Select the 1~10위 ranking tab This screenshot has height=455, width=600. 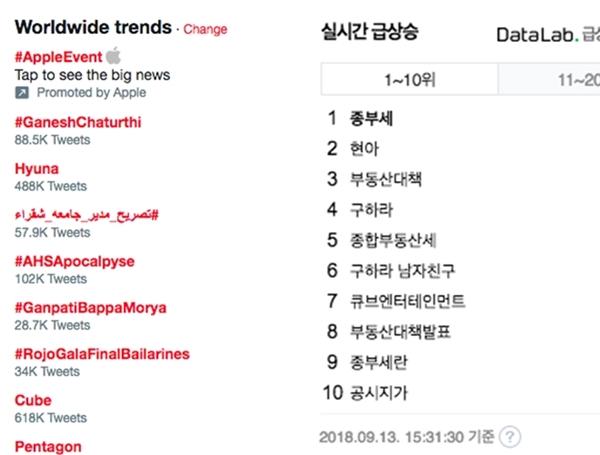[x=409, y=78]
